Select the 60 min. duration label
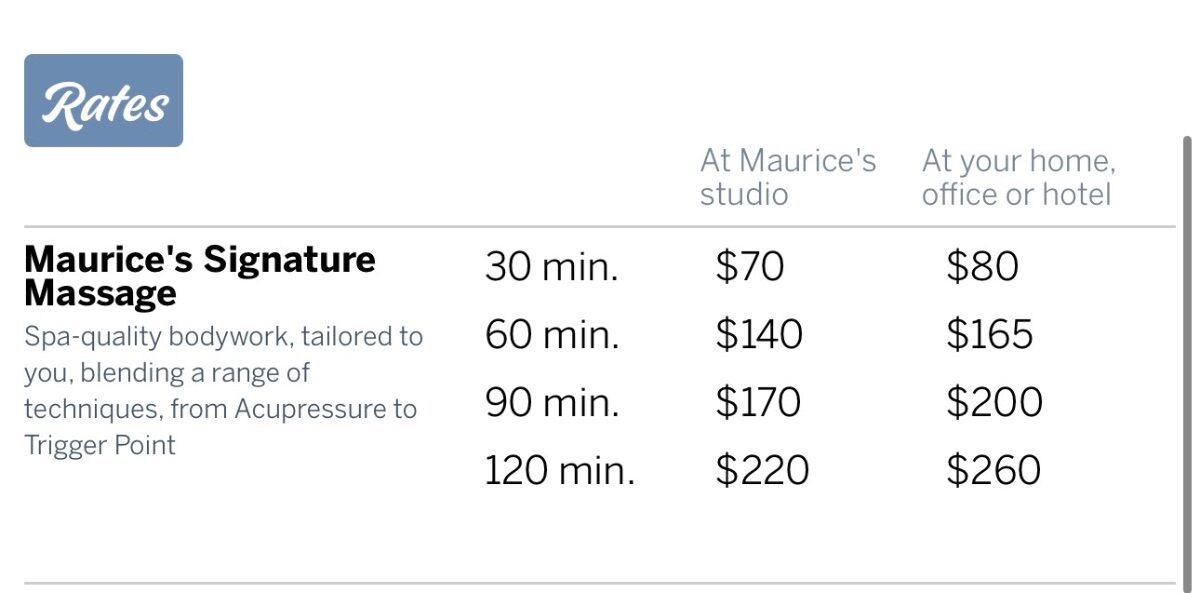1200x593 pixels. point(551,335)
